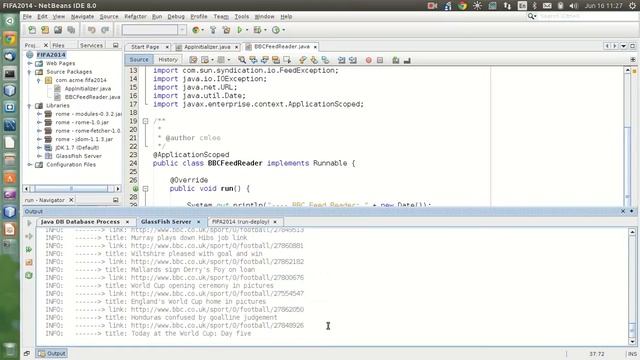The image size is (640, 360).
Task: Switch to Start Page tab
Action: [x=145, y=47]
